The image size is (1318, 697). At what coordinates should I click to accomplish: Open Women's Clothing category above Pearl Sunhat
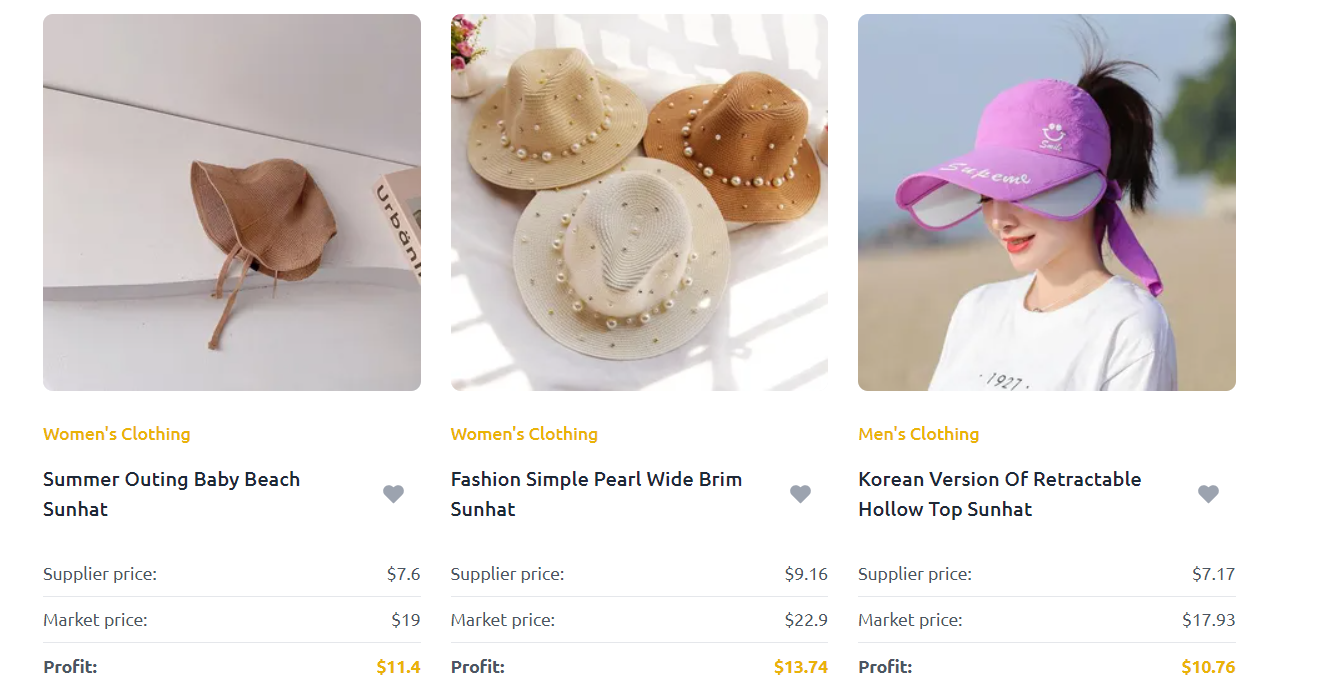click(524, 434)
